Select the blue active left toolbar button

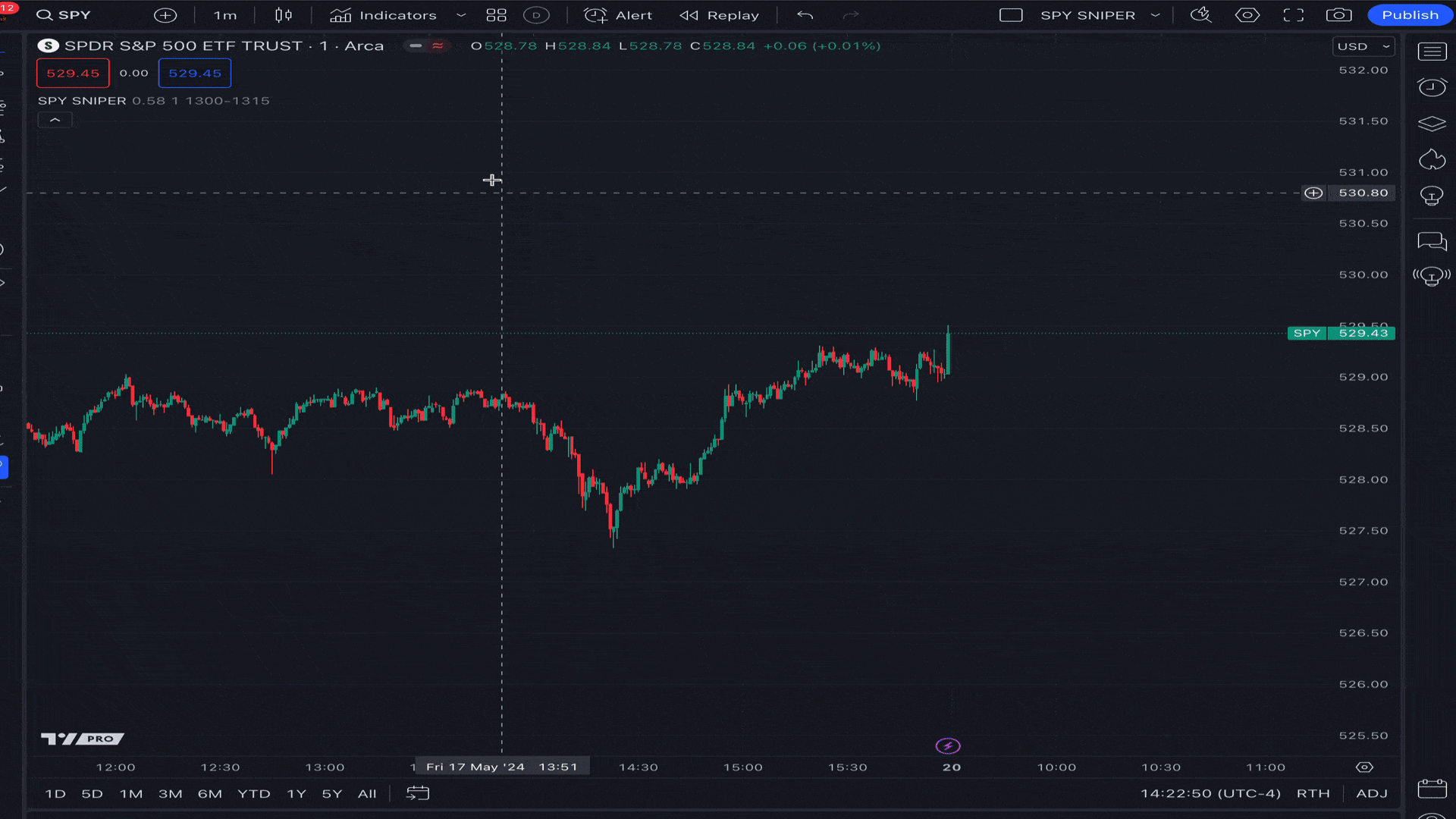(x=4, y=467)
